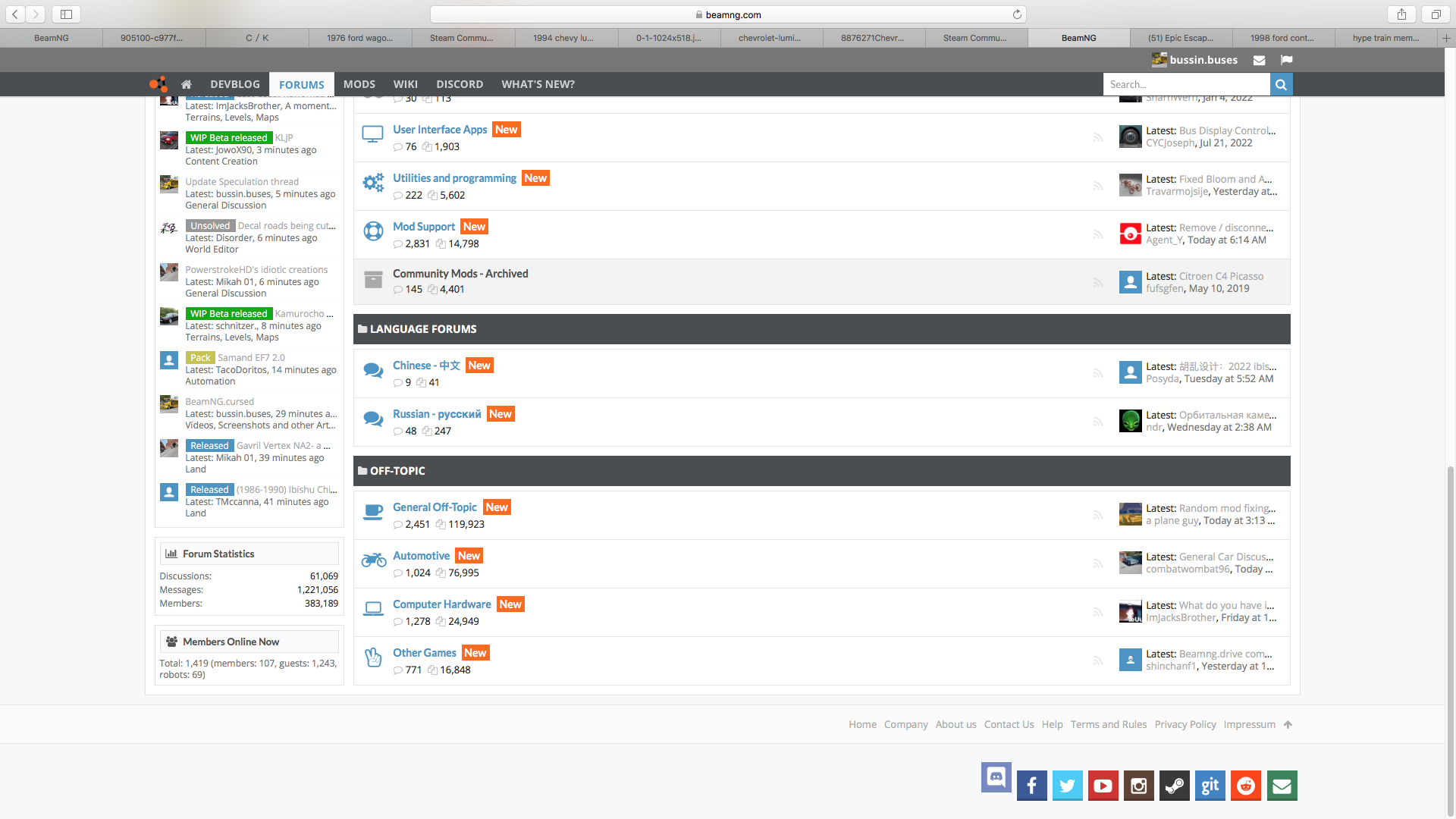Image resolution: width=1456 pixels, height=819 pixels.
Task: Switch to the 1976 ford wago... tab
Action: (360, 38)
